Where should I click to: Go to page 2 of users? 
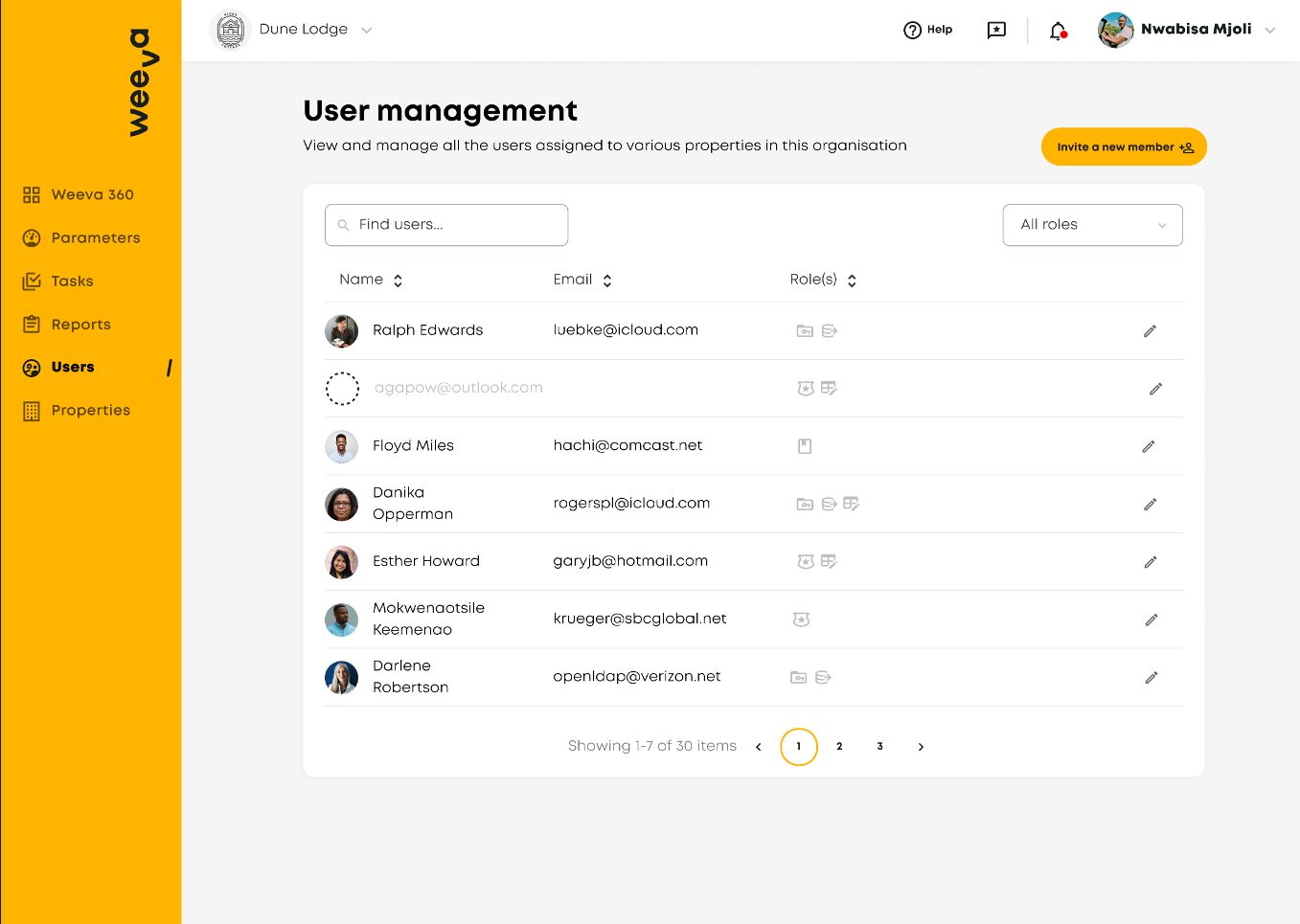(839, 747)
